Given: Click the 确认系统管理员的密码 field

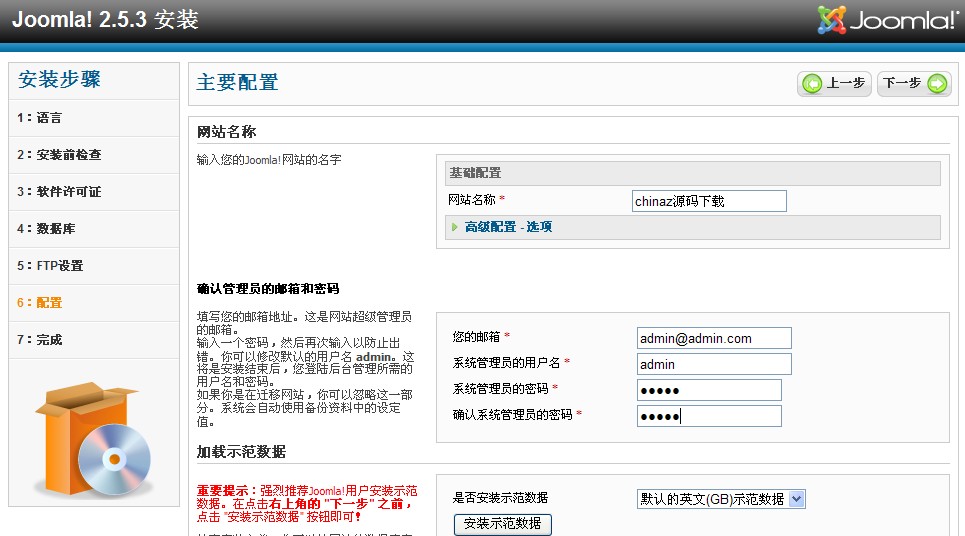Looking at the screenshot, I should pyautogui.click(x=709, y=416).
